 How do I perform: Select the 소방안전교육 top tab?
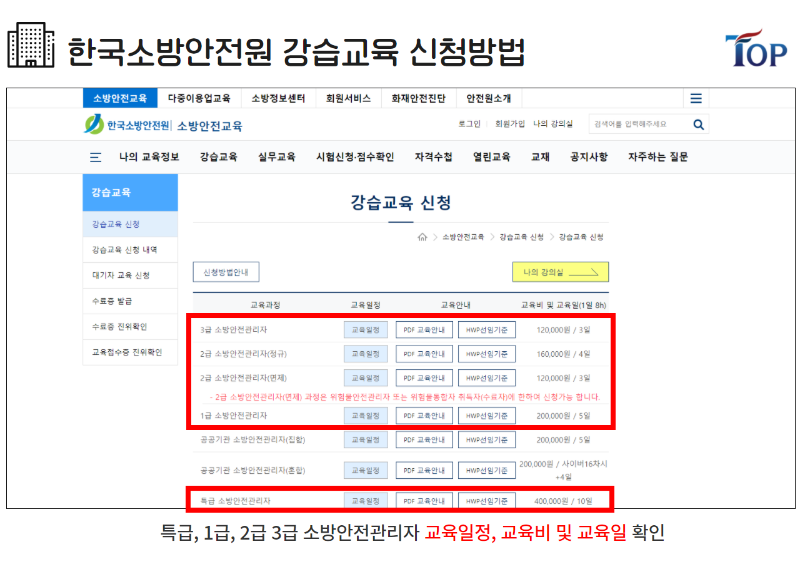tap(120, 98)
